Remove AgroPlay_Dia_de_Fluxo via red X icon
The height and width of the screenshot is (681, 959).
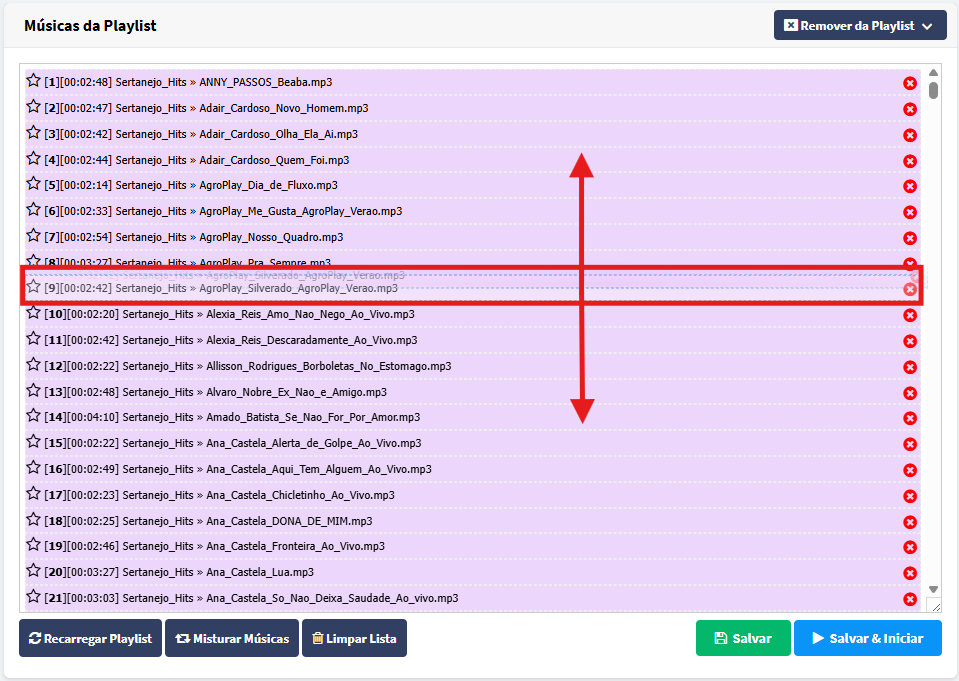(910, 186)
